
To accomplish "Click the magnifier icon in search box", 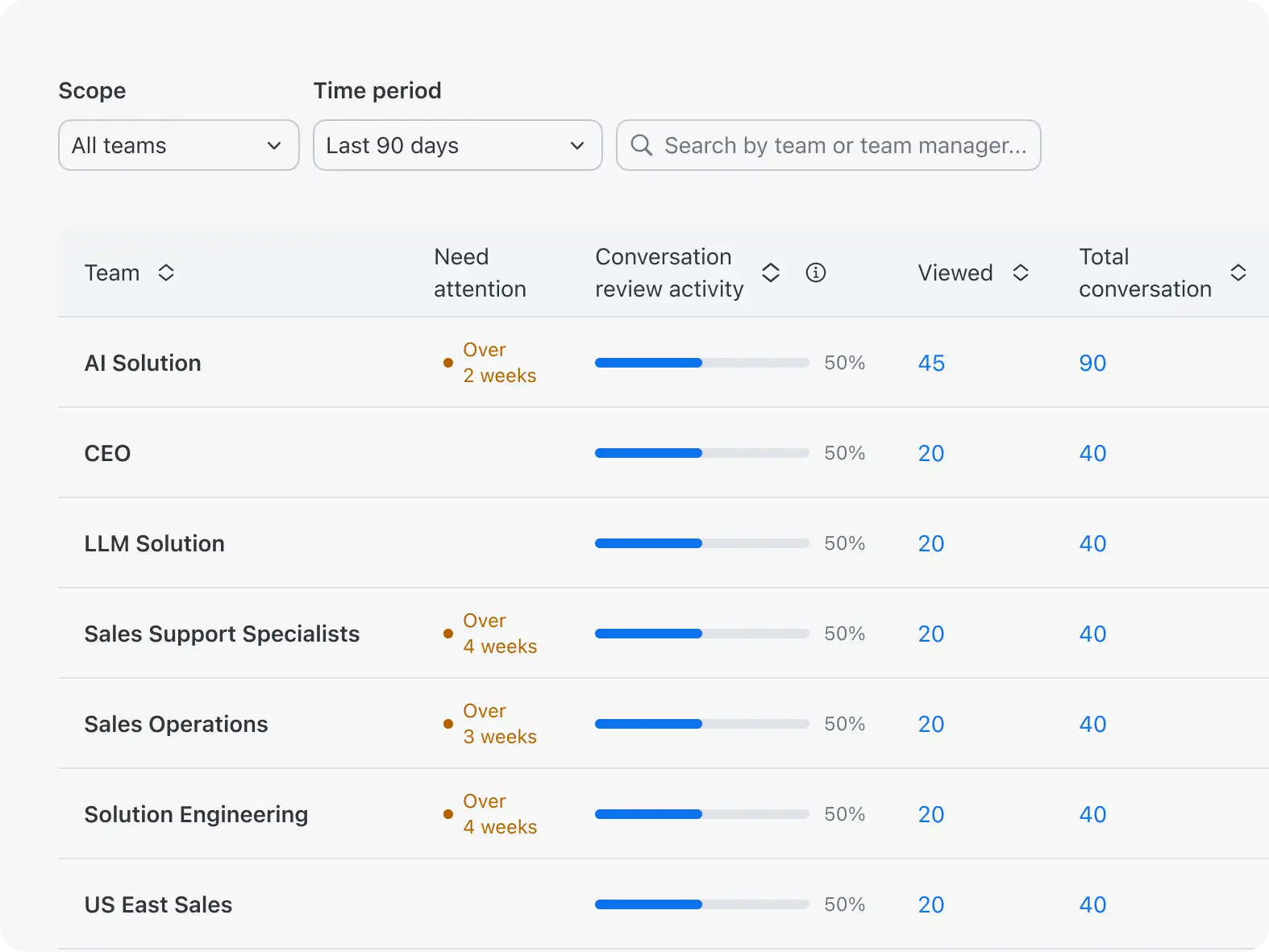I will point(642,145).
